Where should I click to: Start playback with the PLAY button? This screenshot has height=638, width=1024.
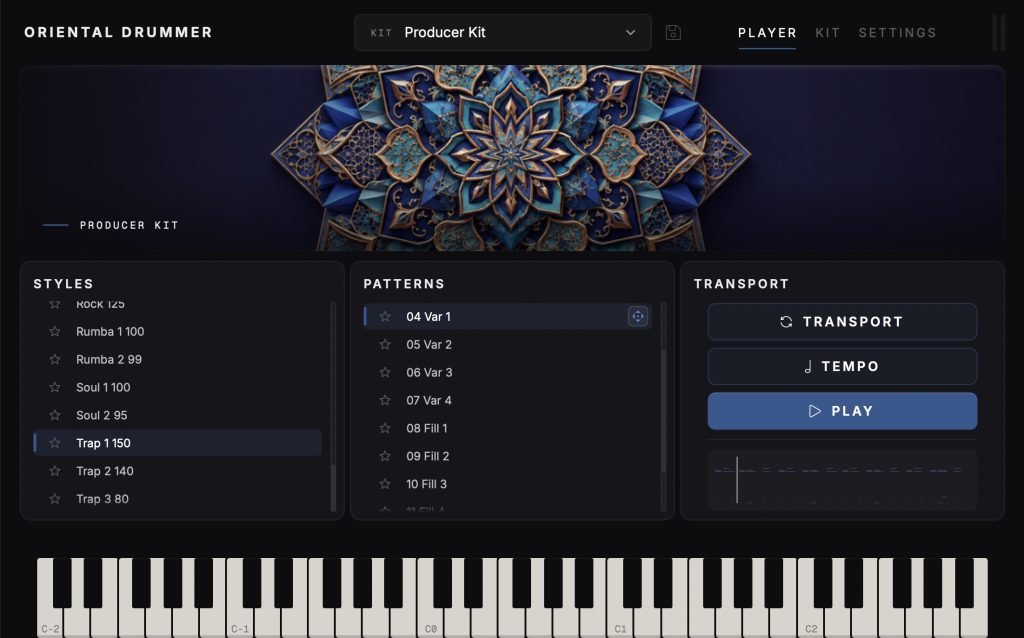pyautogui.click(x=842, y=411)
